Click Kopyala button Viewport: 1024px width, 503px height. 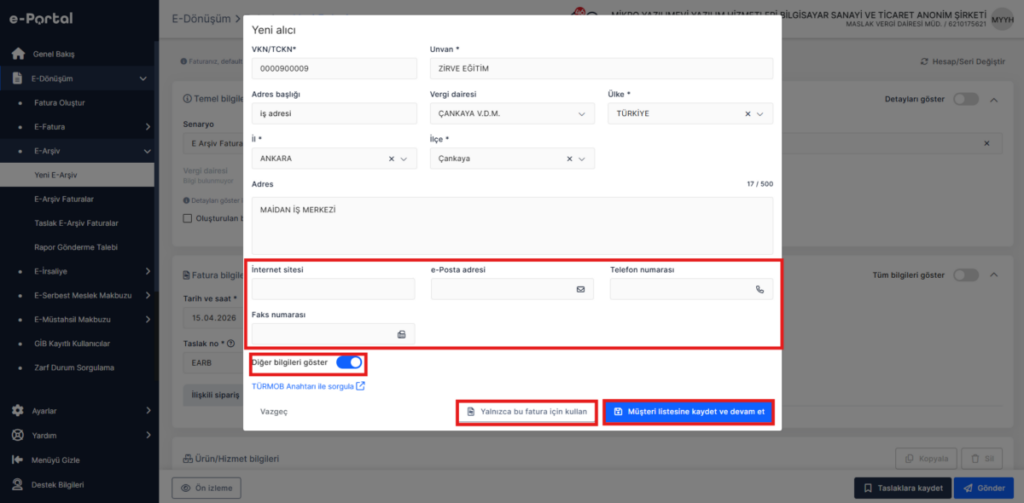[927, 459]
